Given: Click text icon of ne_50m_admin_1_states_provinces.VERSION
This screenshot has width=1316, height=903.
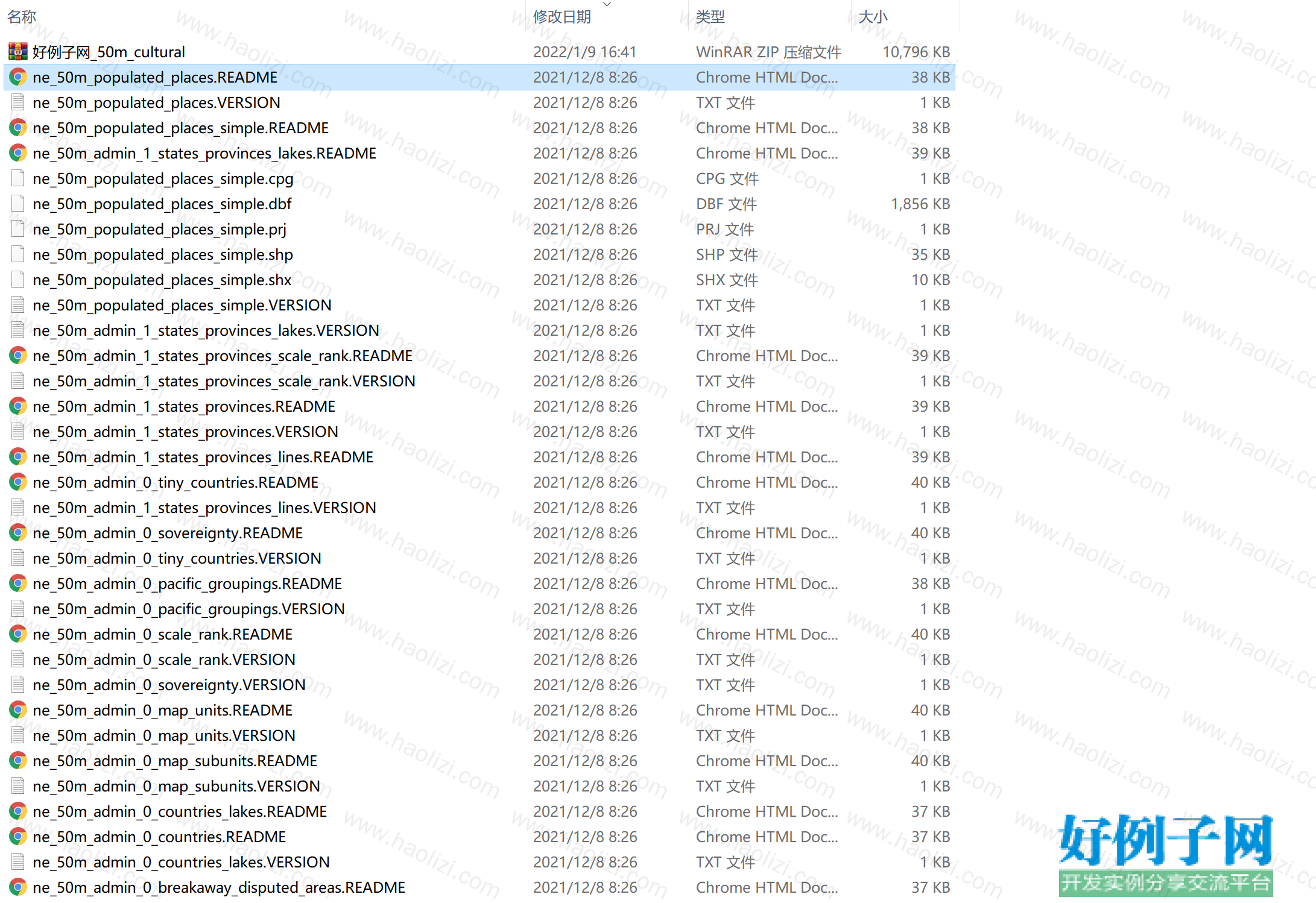Looking at the screenshot, I should pos(18,432).
